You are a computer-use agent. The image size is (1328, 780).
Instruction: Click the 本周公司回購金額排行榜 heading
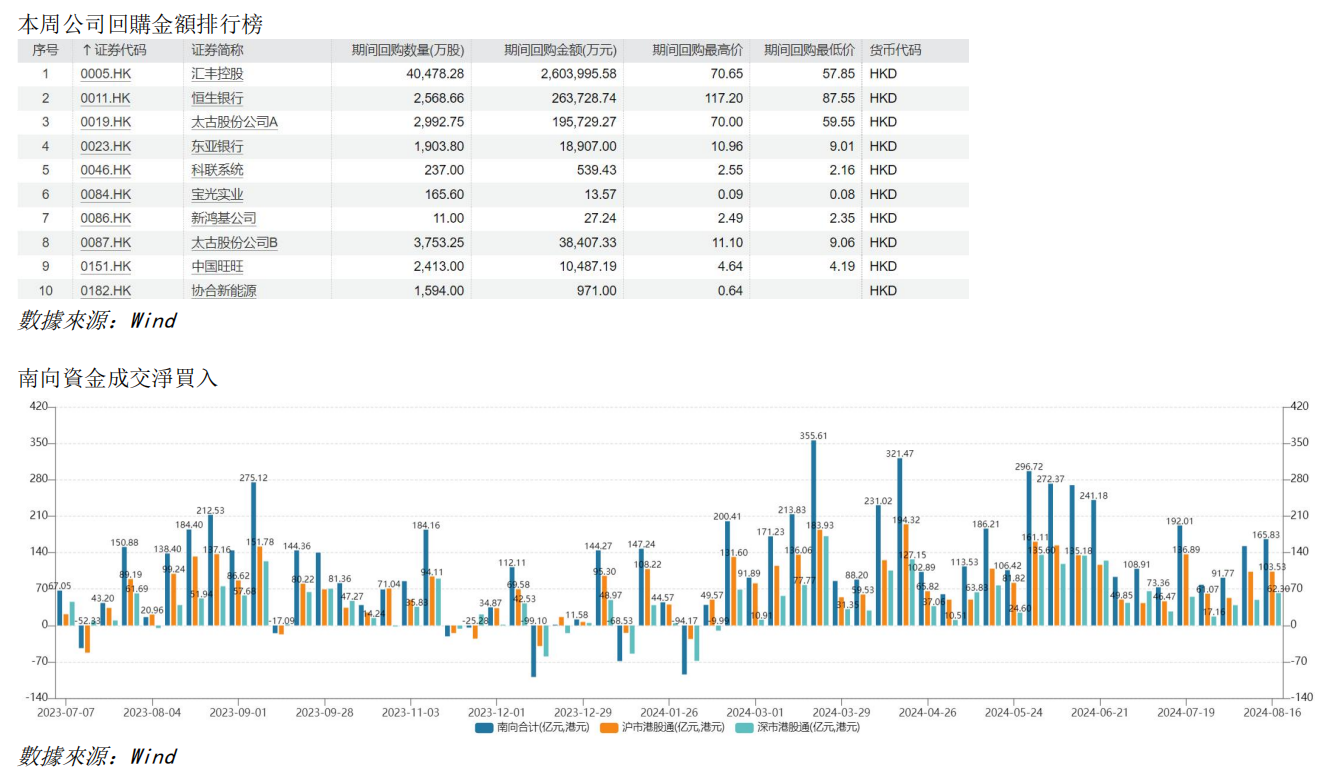click(141, 23)
